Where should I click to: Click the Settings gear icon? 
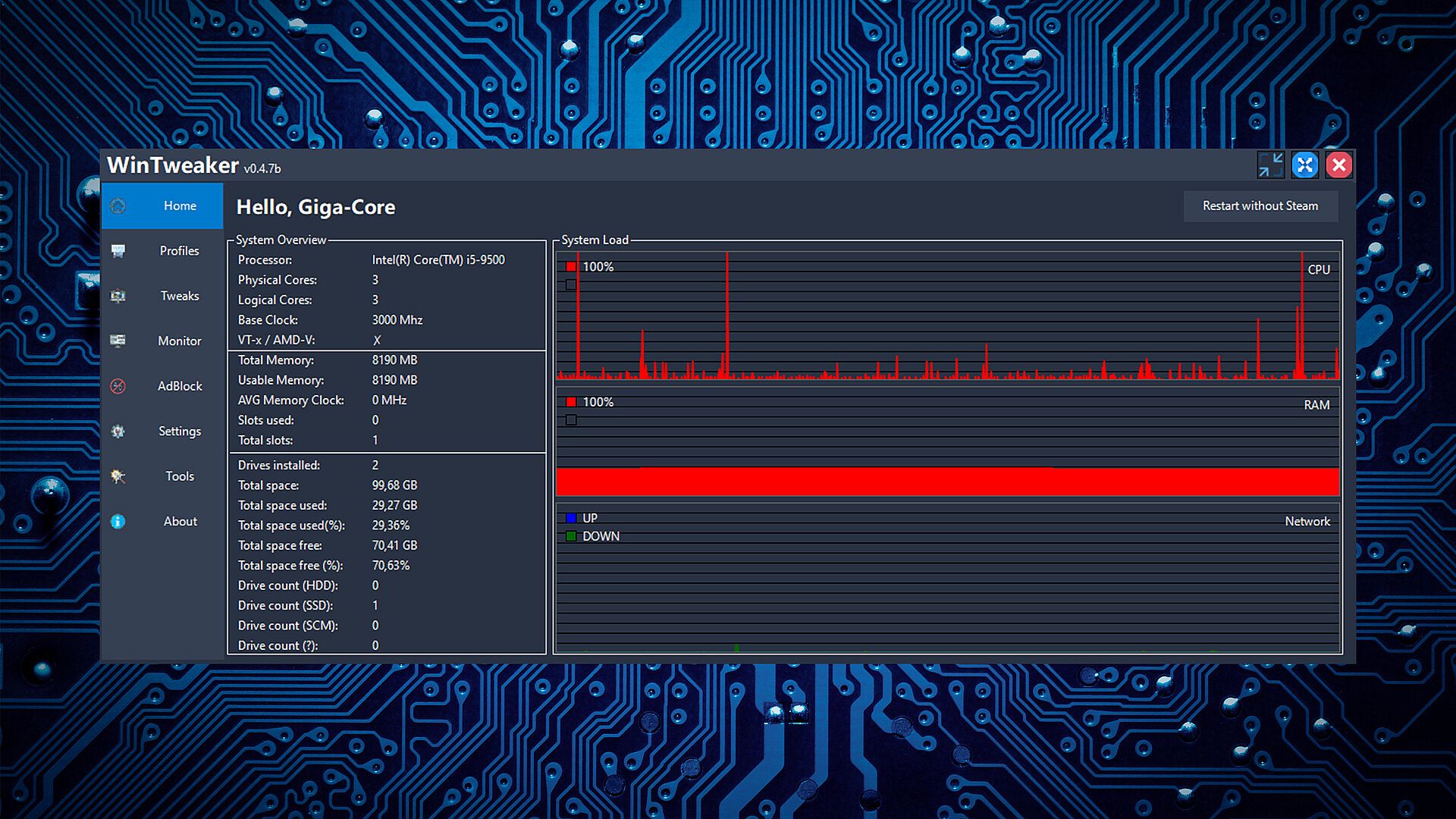coord(118,431)
